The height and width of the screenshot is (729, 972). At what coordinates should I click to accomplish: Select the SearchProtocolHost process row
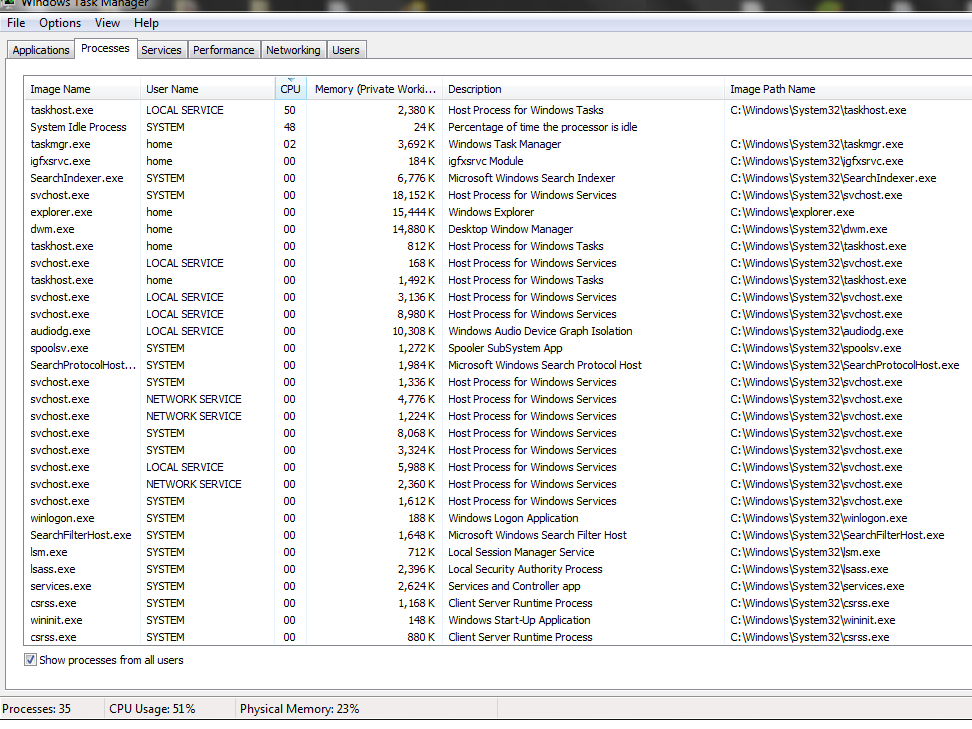point(498,365)
